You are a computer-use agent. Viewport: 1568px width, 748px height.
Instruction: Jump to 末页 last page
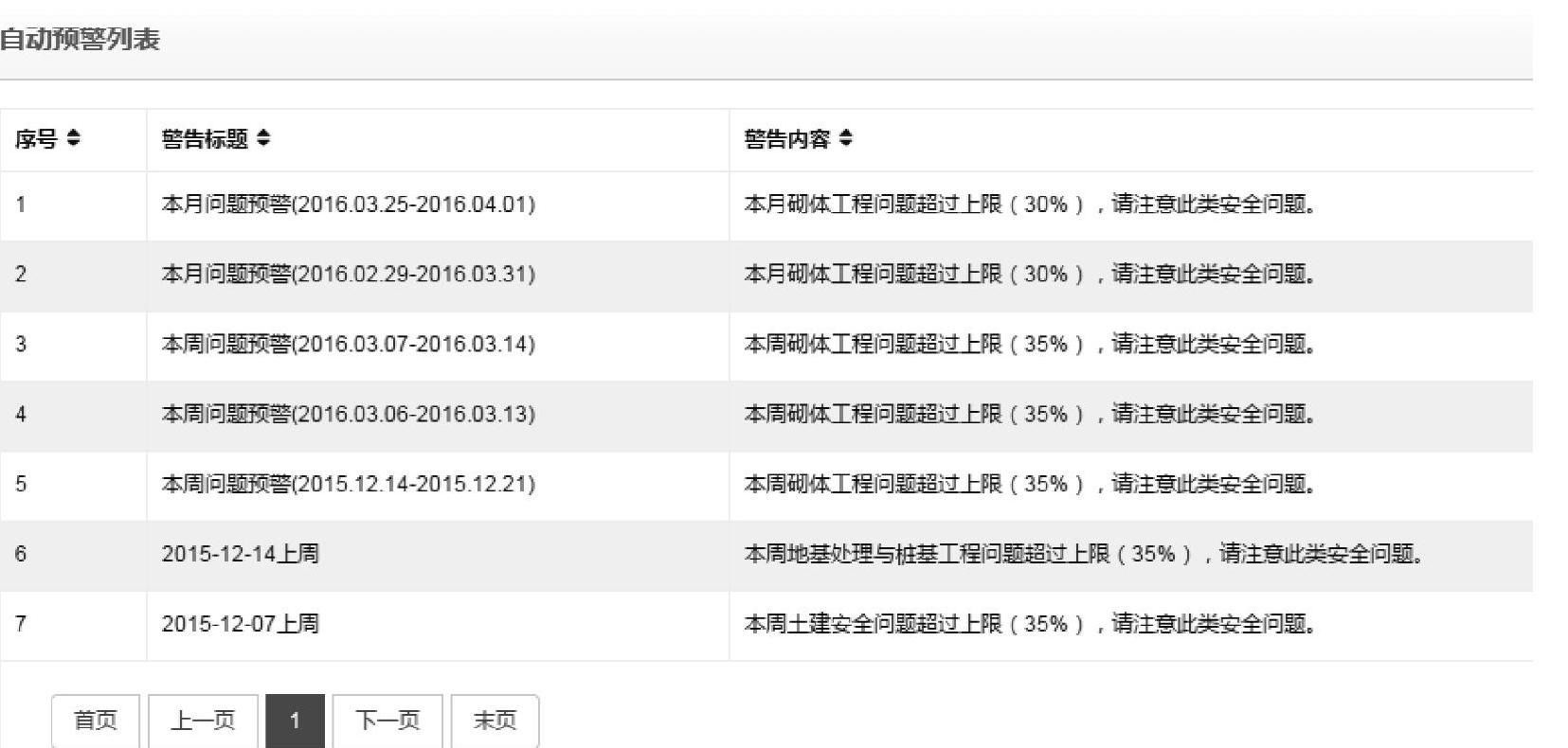pos(495,721)
